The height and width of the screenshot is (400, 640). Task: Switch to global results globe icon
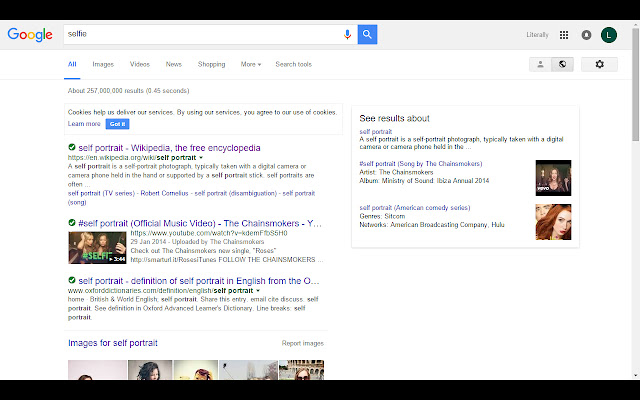click(x=562, y=64)
